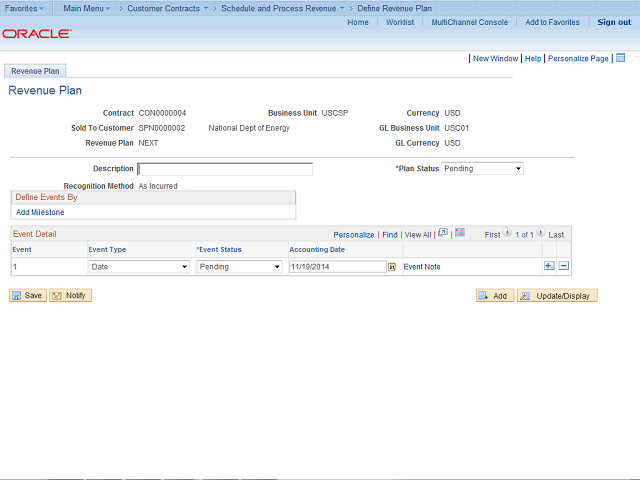640x480 pixels.
Task: Click Accounting Date column header
Action: tap(317, 249)
